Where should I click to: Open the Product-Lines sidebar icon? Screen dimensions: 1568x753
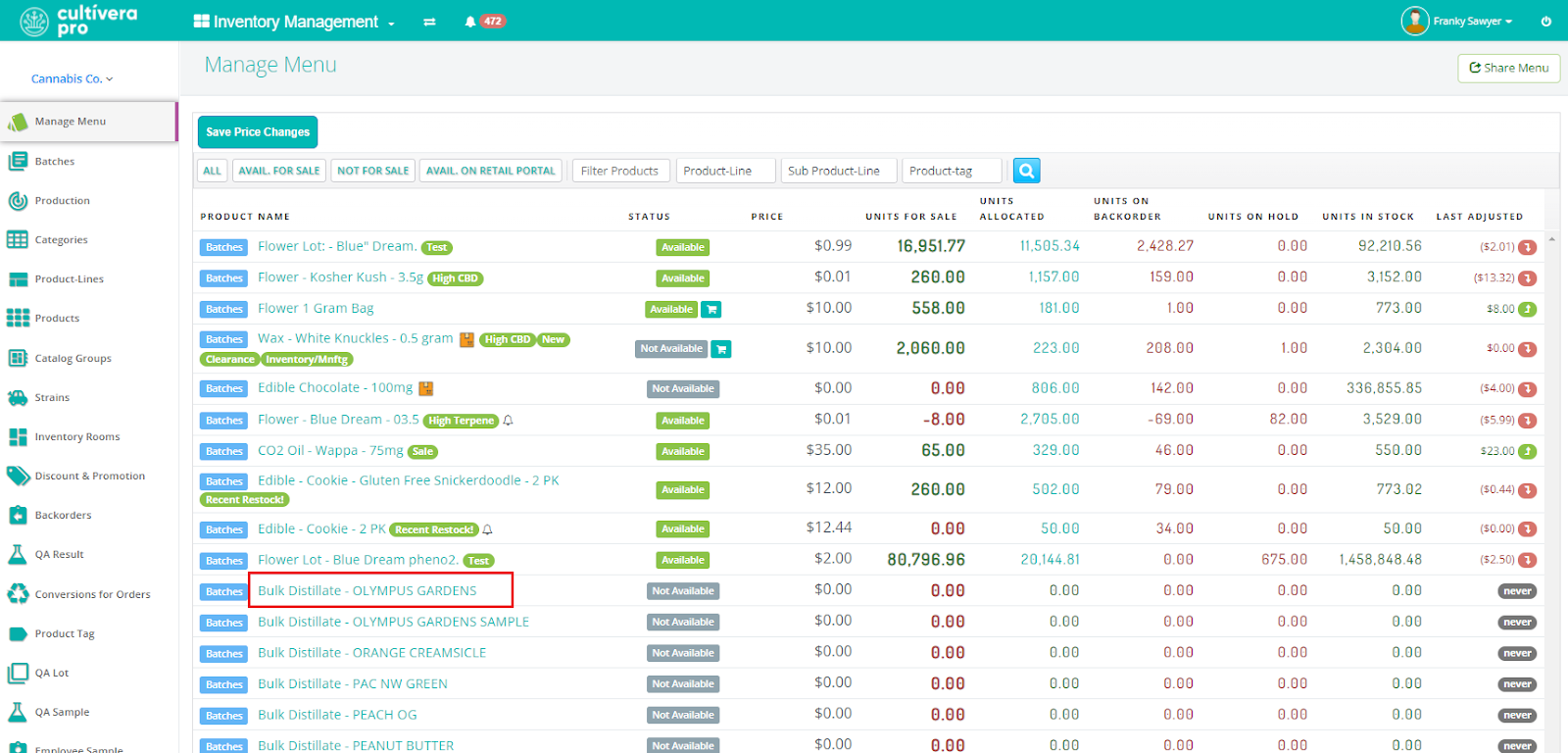coord(17,279)
